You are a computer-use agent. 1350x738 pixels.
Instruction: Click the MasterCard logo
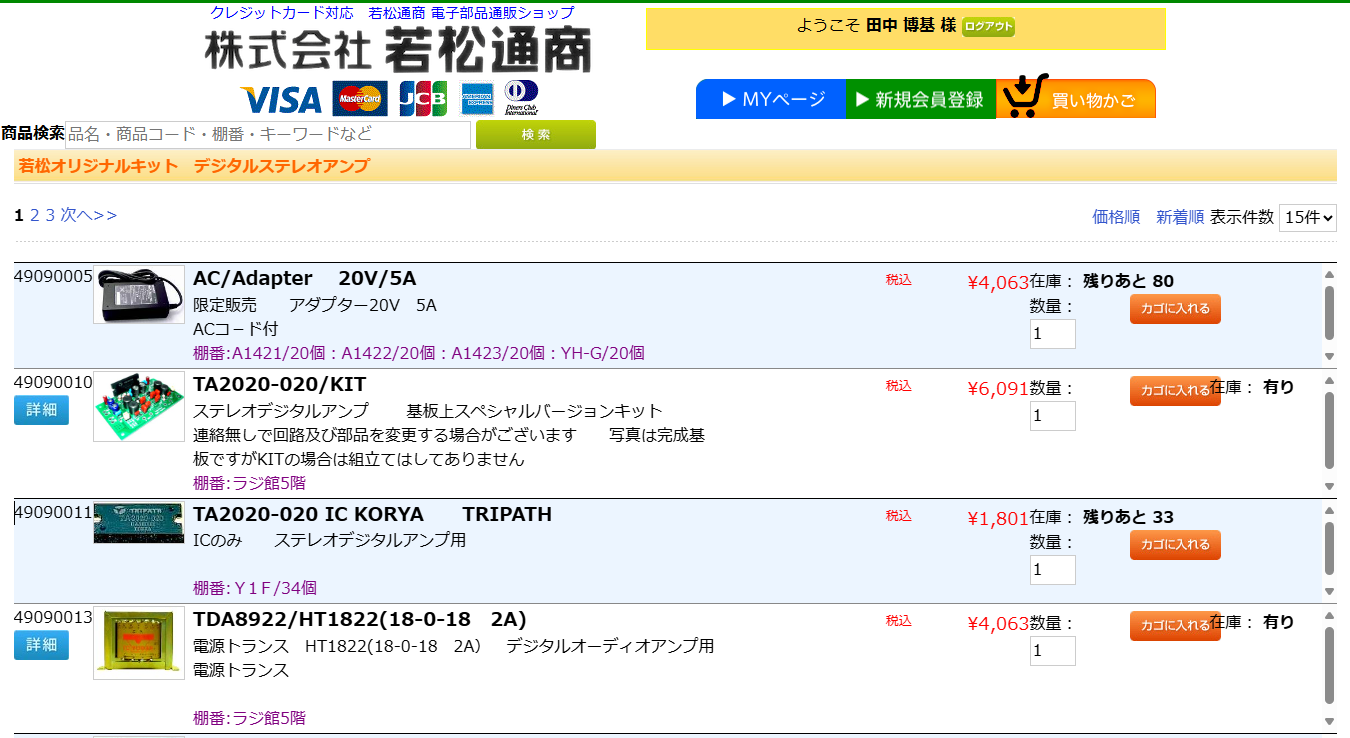tap(359, 99)
